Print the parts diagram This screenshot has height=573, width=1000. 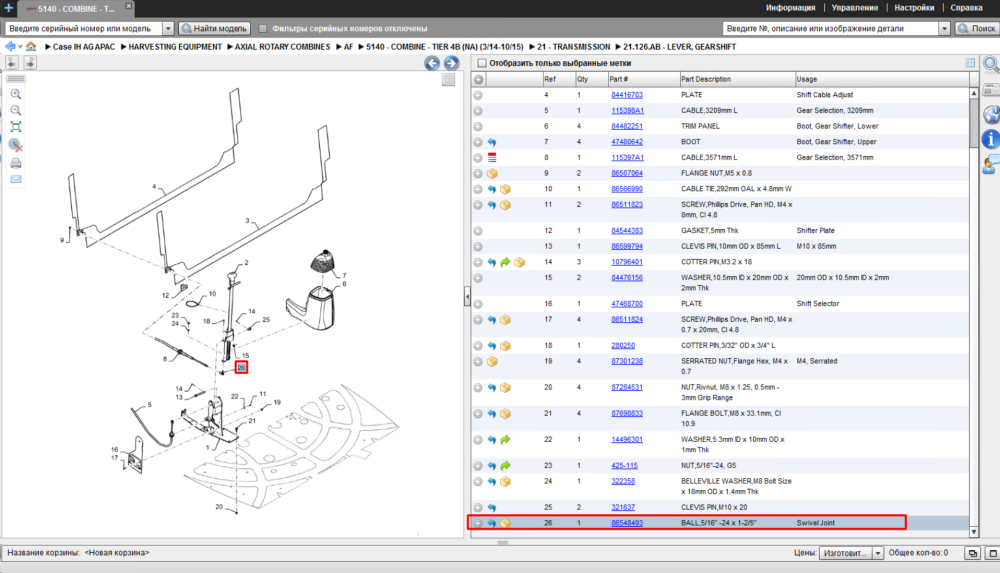[x=16, y=163]
